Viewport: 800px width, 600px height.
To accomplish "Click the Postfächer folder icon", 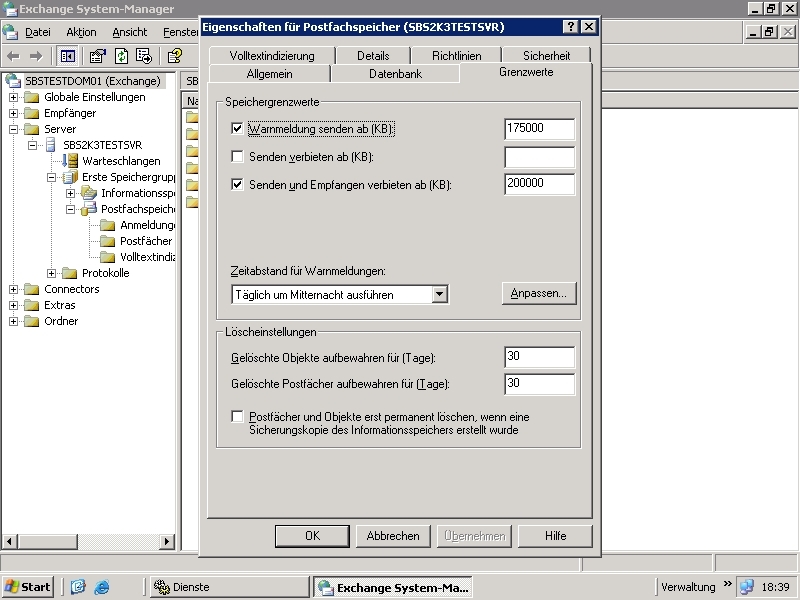I will pyautogui.click(x=108, y=241).
